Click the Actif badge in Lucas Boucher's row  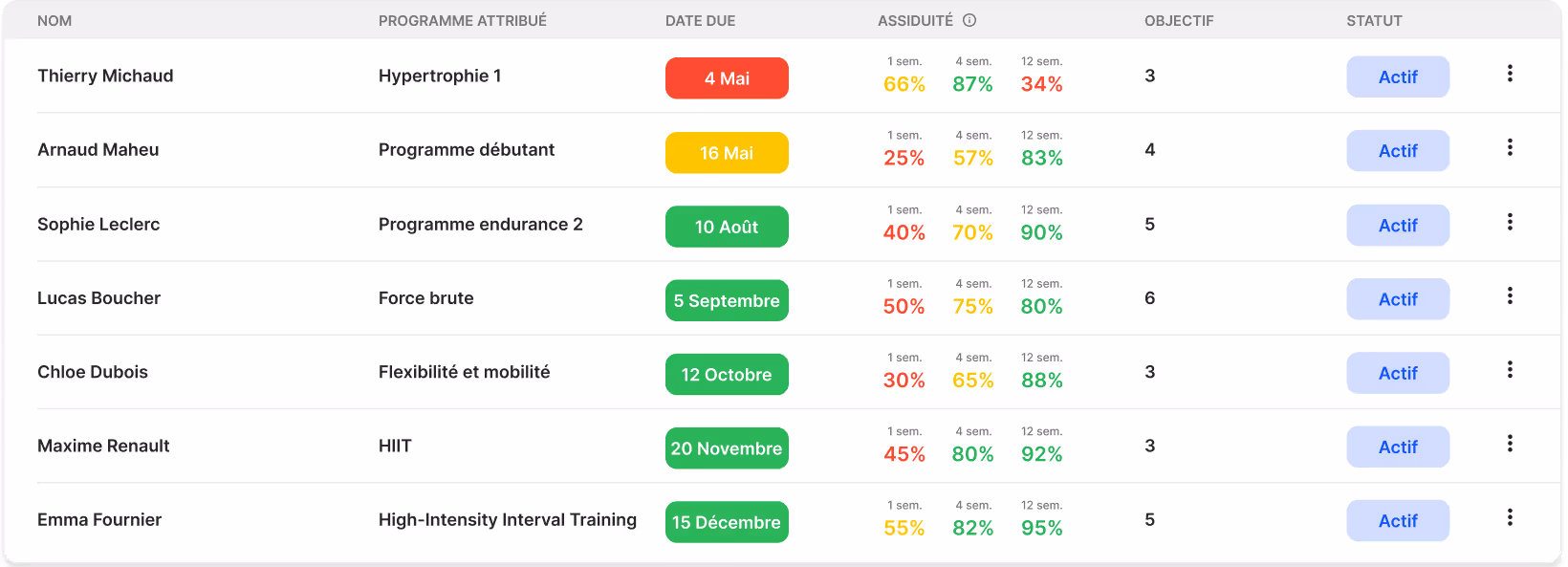(1398, 299)
